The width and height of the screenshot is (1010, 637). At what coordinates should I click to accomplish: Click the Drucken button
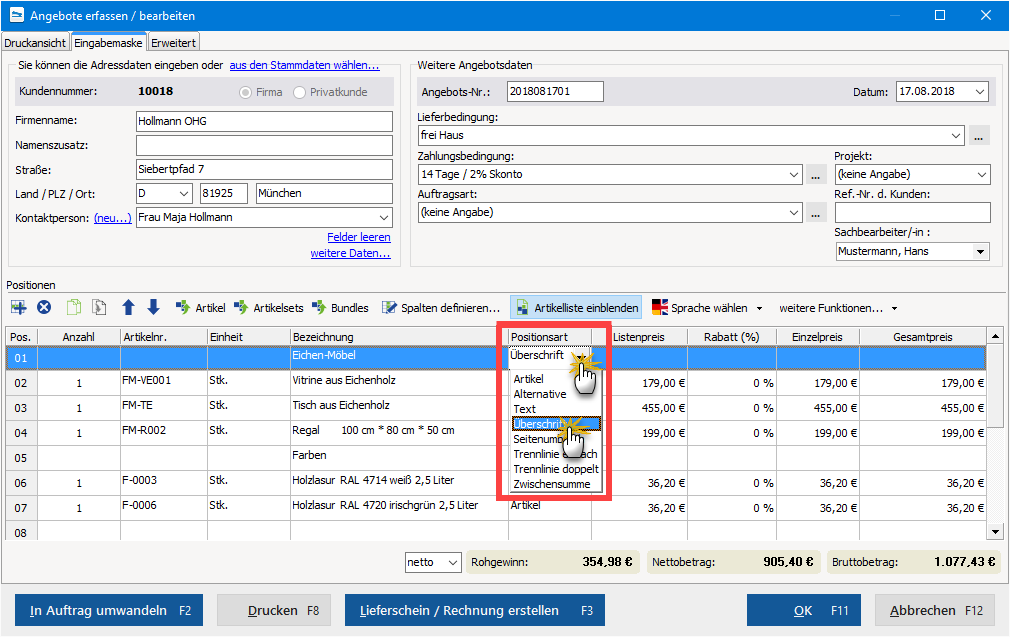click(x=274, y=610)
